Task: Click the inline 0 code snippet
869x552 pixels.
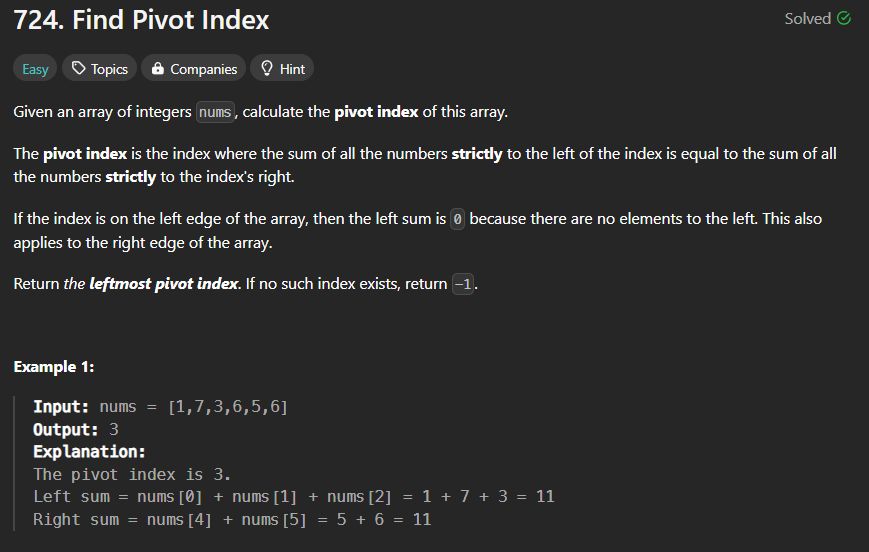Action: click(x=457, y=219)
